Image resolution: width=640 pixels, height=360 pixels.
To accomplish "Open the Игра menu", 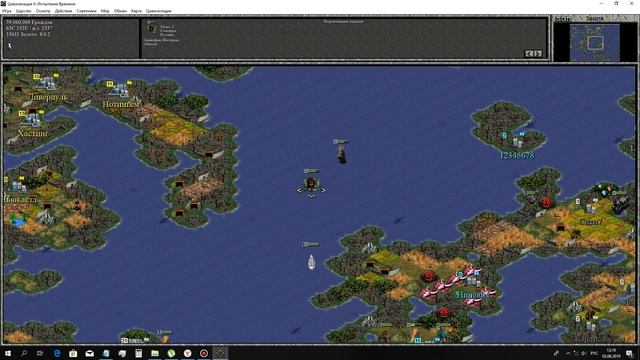I will pyautogui.click(x=7, y=11).
